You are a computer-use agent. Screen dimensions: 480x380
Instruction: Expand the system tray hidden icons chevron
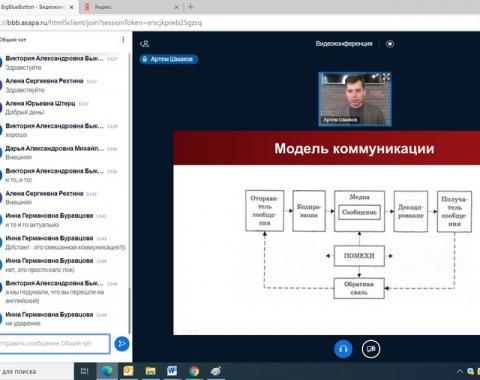tap(460, 371)
